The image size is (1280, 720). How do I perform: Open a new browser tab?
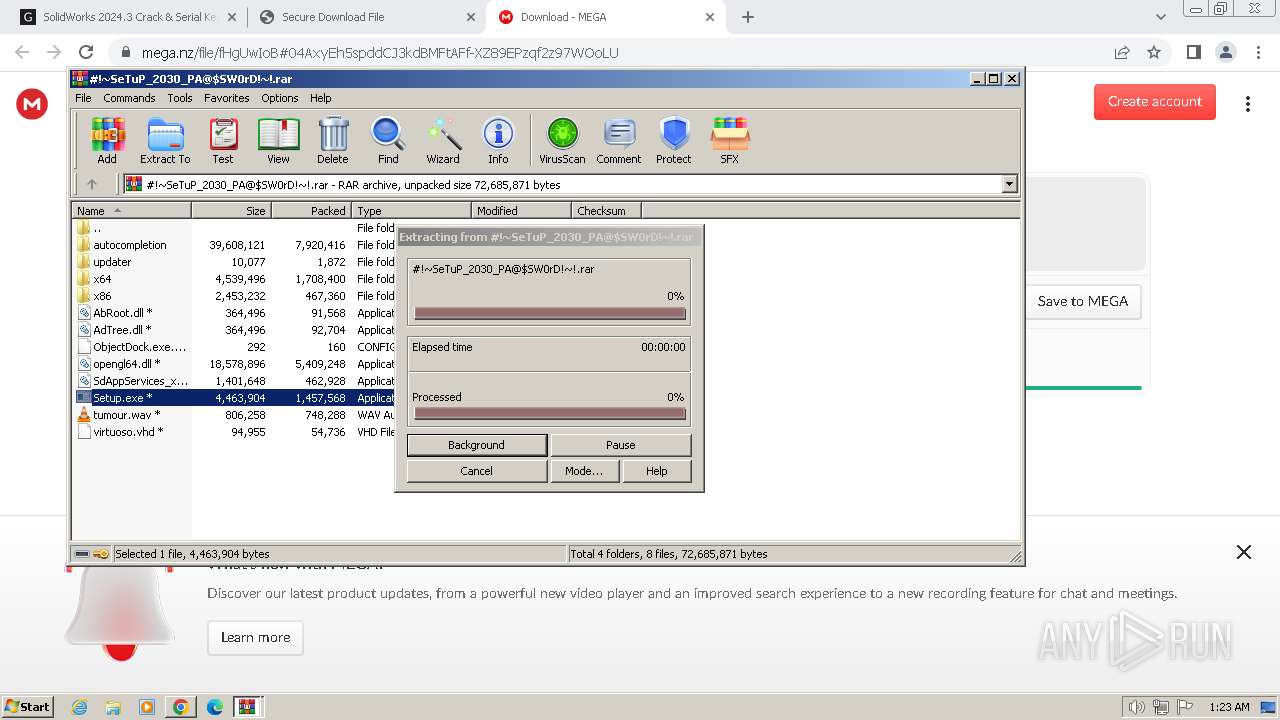click(748, 17)
